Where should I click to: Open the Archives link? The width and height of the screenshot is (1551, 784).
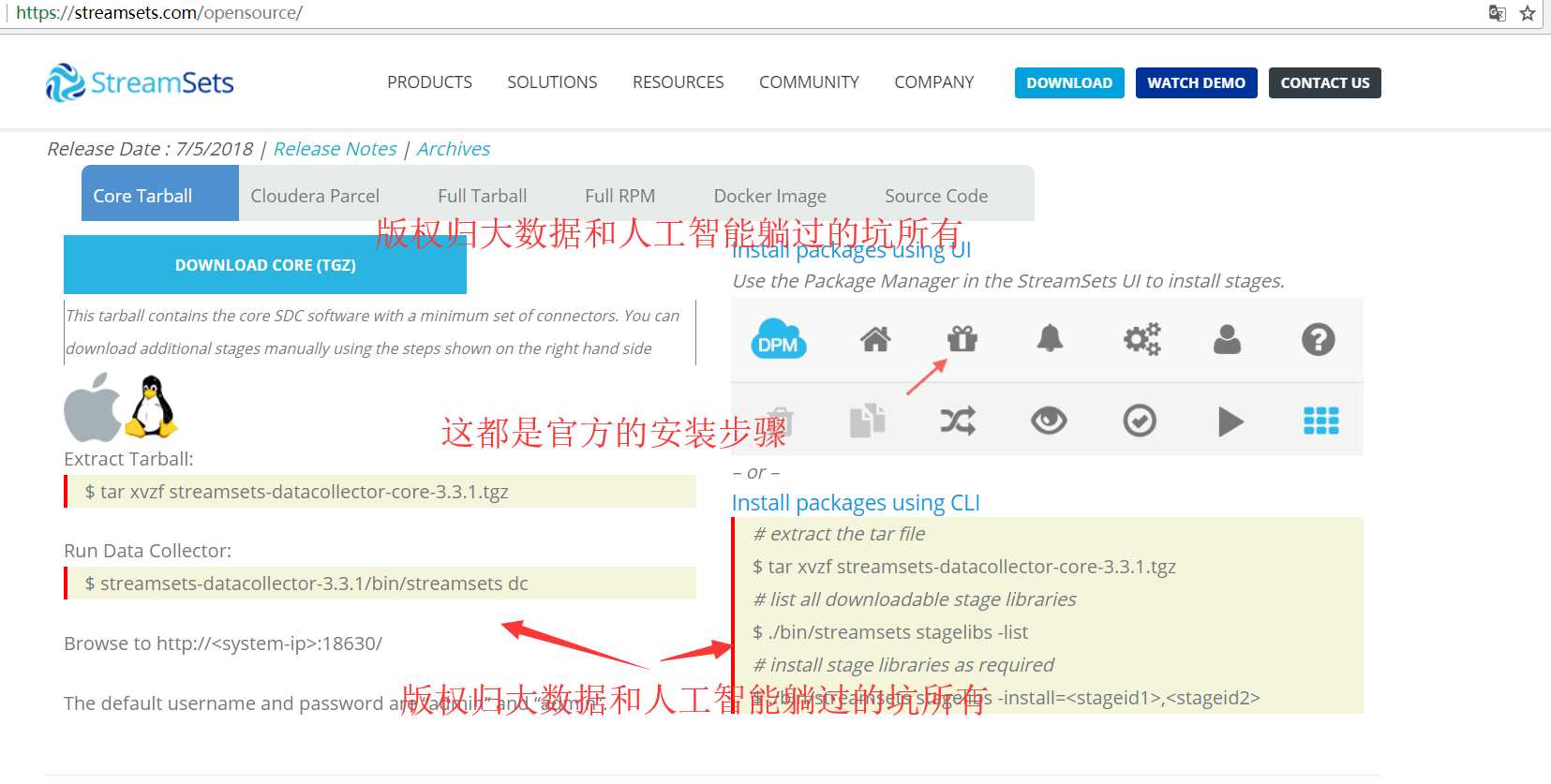(454, 149)
